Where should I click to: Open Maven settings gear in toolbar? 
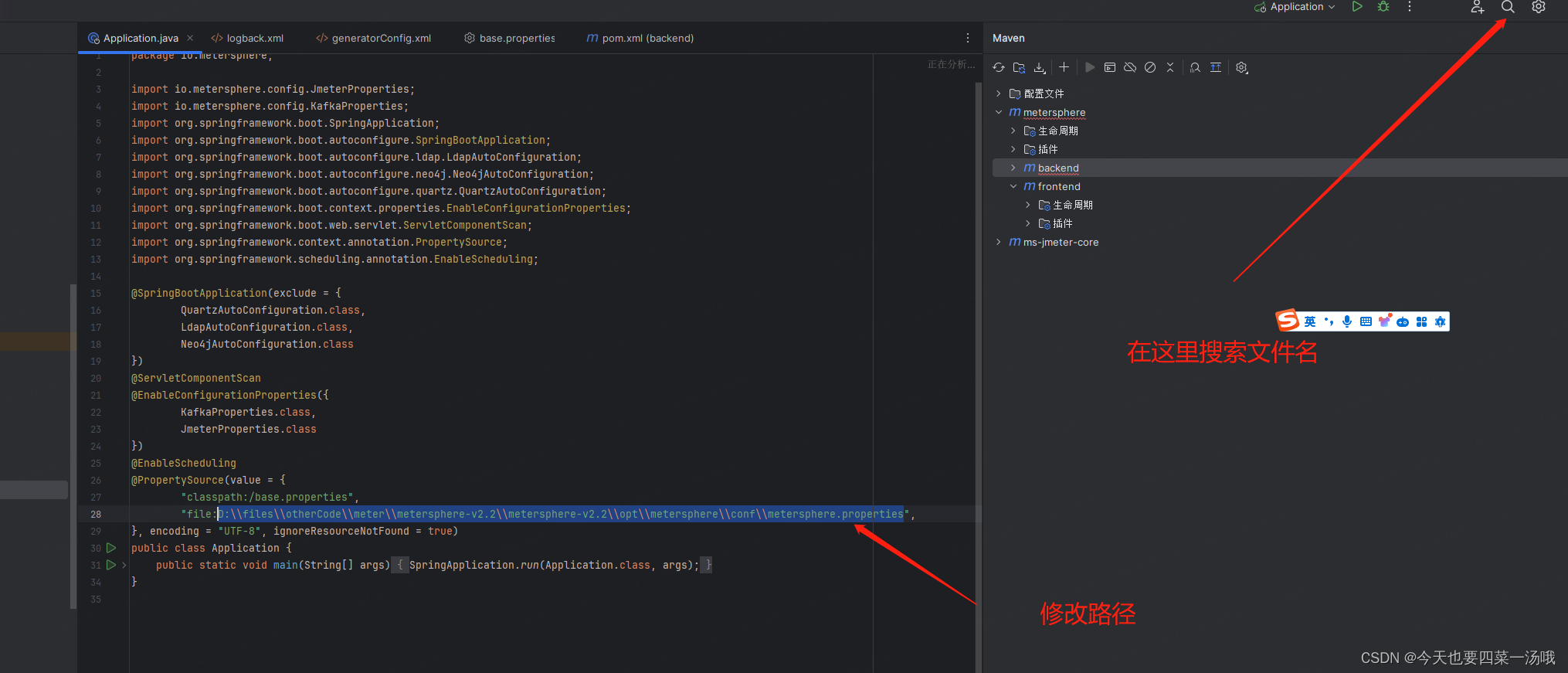pyautogui.click(x=1241, y=67)
